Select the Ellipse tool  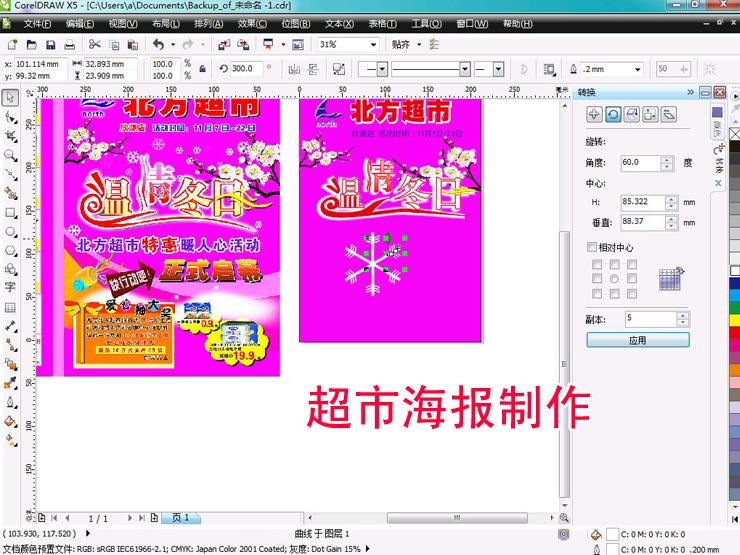(x=10, y=231)
